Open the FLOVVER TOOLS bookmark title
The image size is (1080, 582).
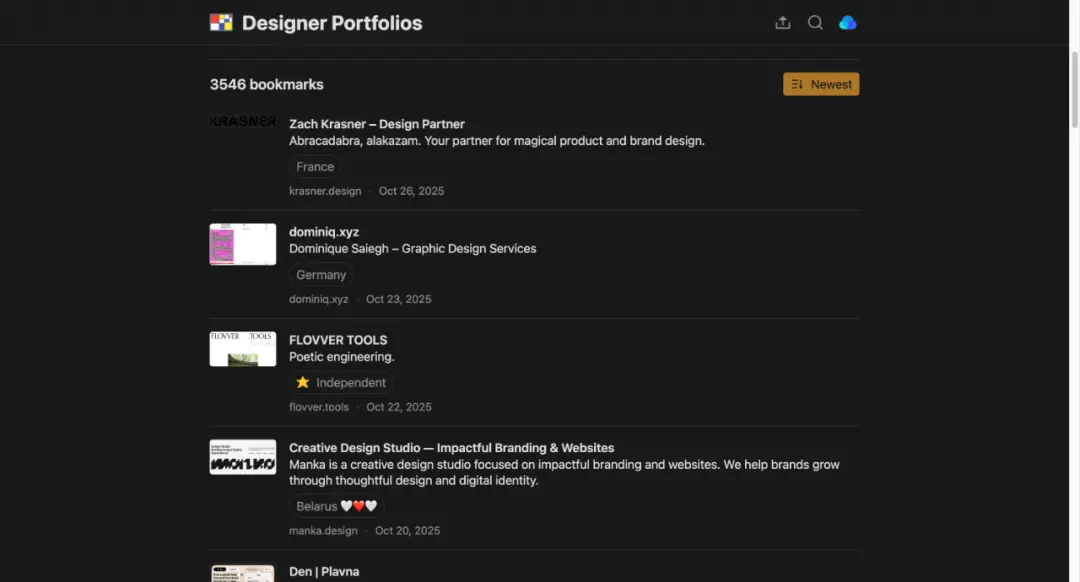click(x=338, y=340)
